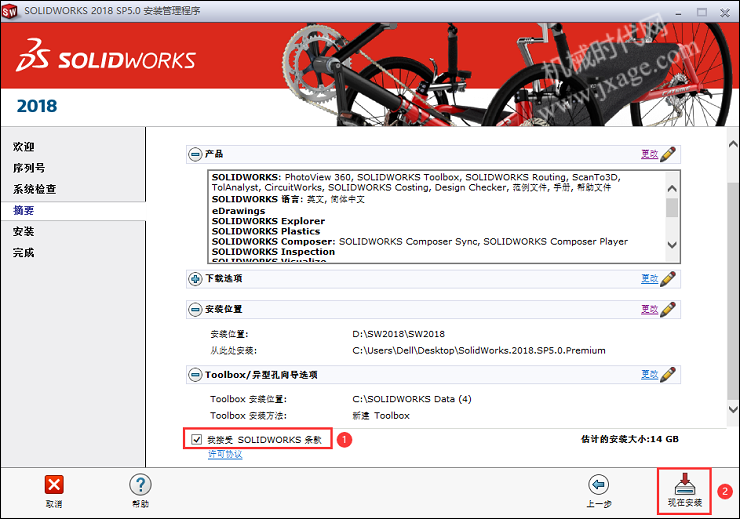The height and width of the screenshot is (519, 740).
Task: Go back with the previous step arrow
Action: [598, 485]
